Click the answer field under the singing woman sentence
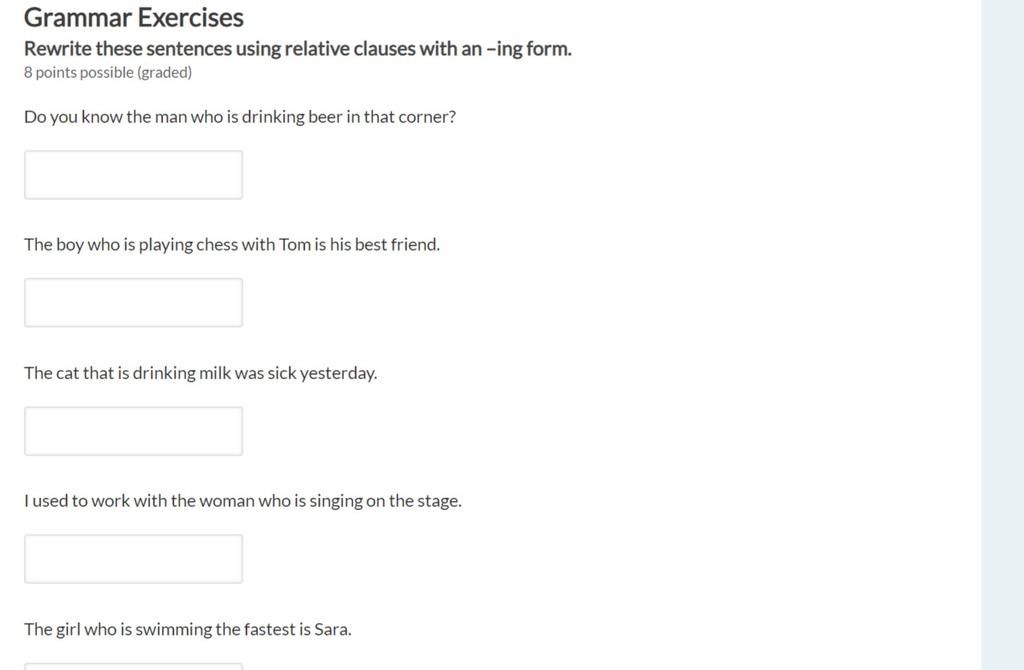 click(133, 559)
